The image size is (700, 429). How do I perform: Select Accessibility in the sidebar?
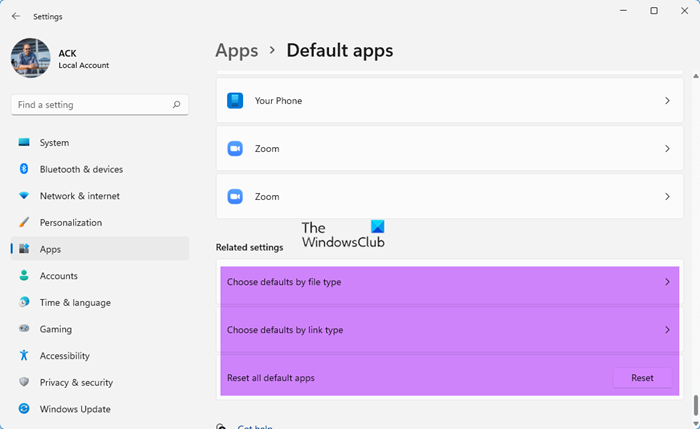click(65, 356)
